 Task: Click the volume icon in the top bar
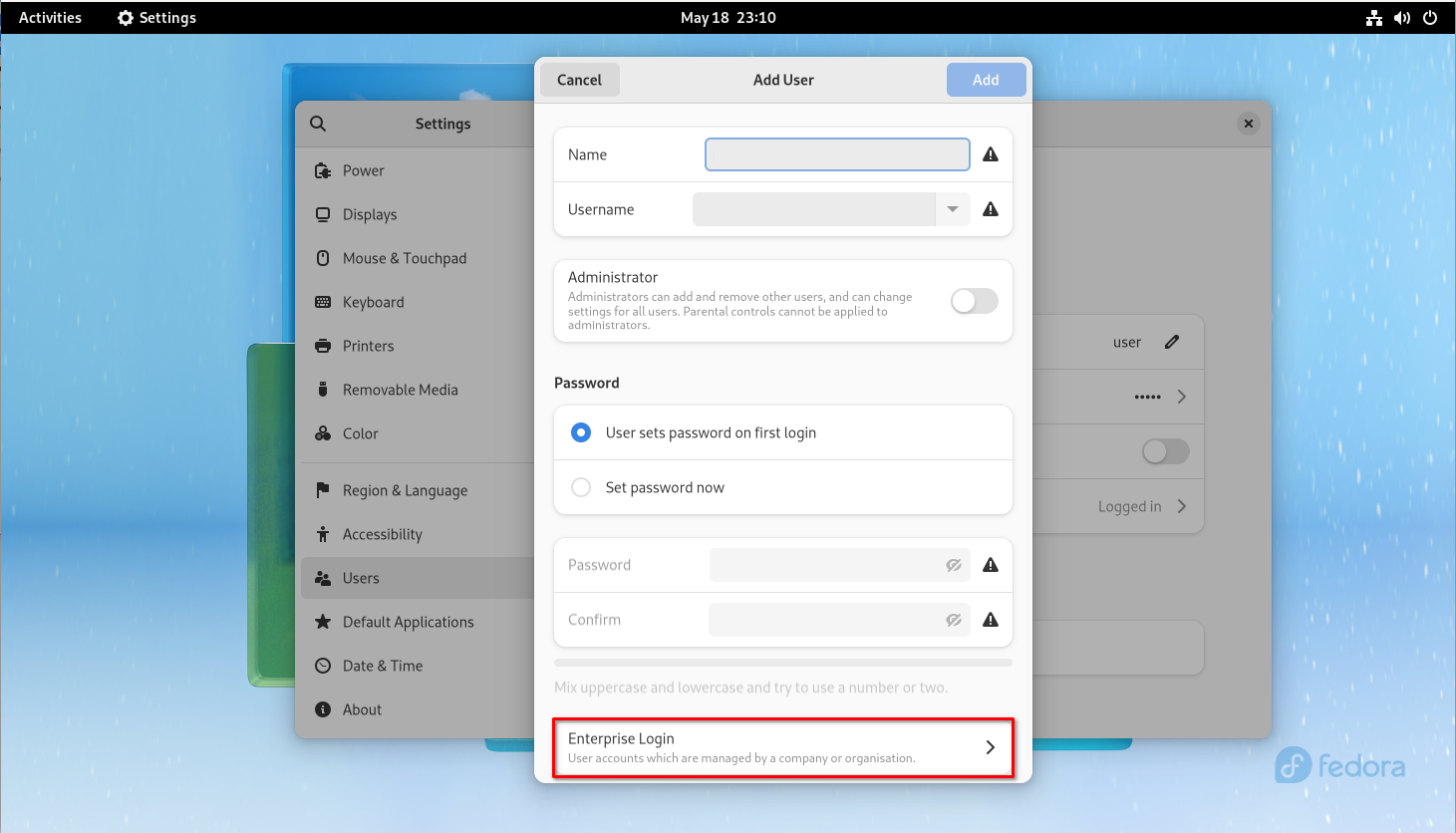click(x=1402, y=18)
